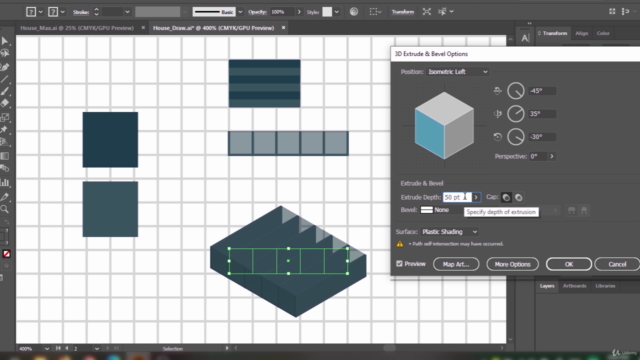Open the zoom level dropdown
This screenshot has height=360, width=640.
(x=47, y=349)
